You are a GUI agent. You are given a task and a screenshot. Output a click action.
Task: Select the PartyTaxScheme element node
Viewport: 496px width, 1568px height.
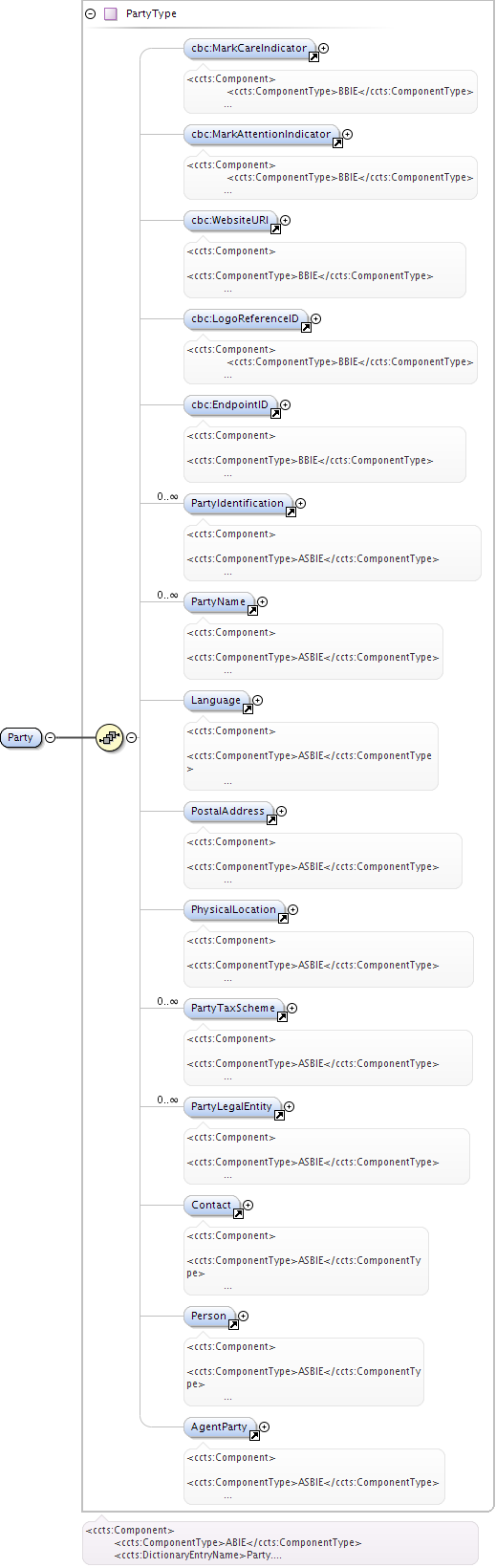tap(234, 1009)
